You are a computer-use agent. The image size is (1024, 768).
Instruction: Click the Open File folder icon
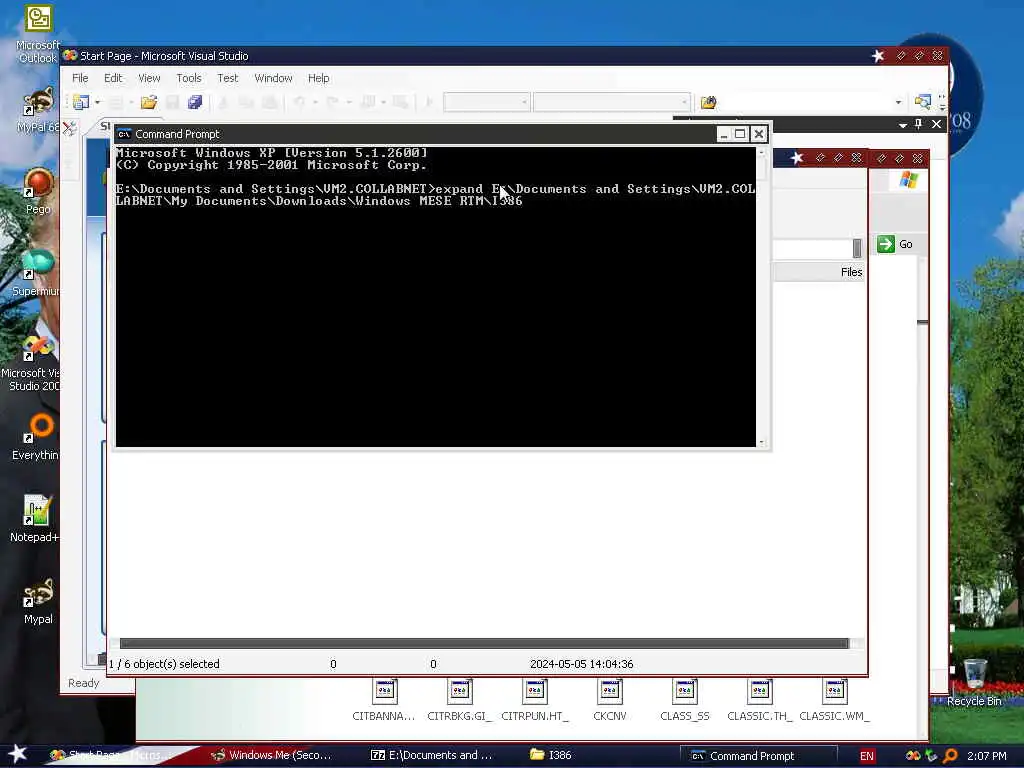tap(149, 102)
